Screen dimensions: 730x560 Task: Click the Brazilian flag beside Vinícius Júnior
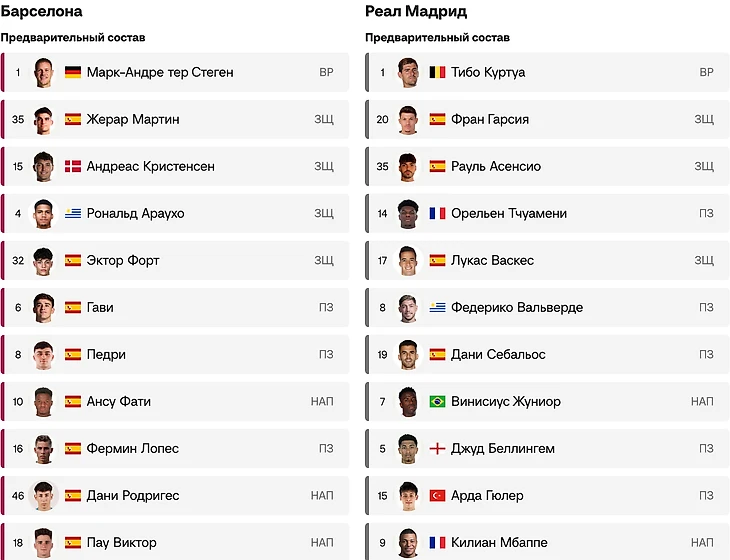pos(437,401)
